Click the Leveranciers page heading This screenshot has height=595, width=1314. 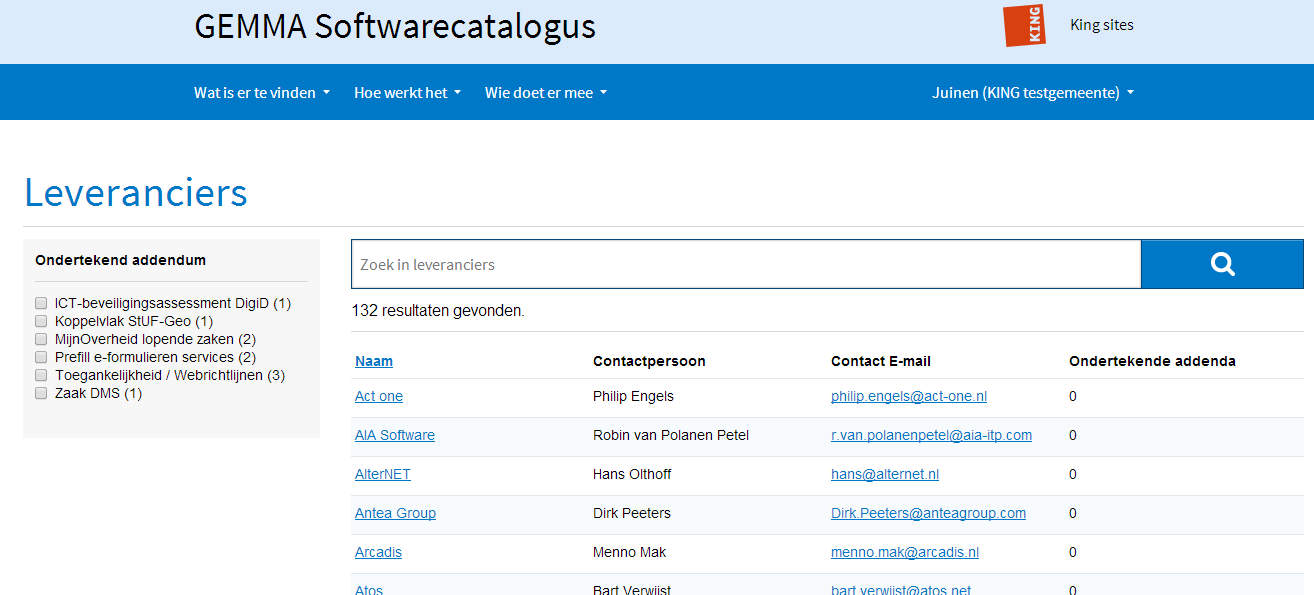click(136, 192)
